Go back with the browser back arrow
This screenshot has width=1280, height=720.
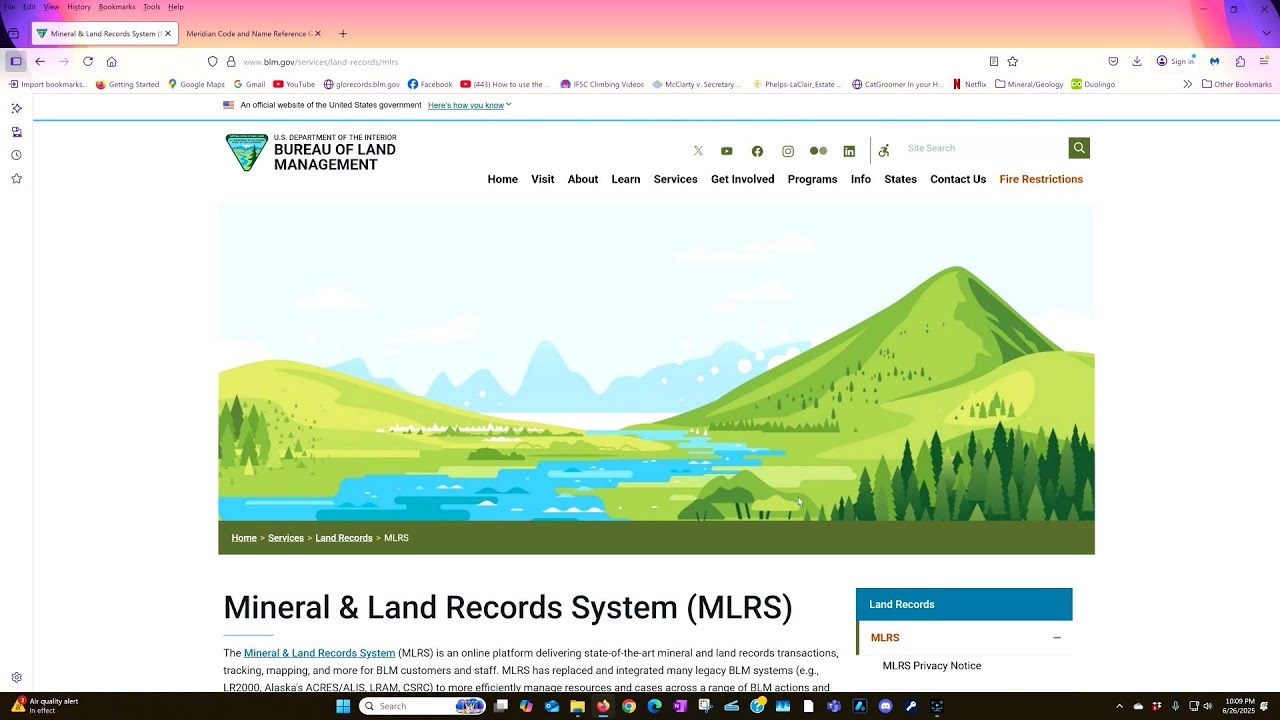click(x=40, y=61)
